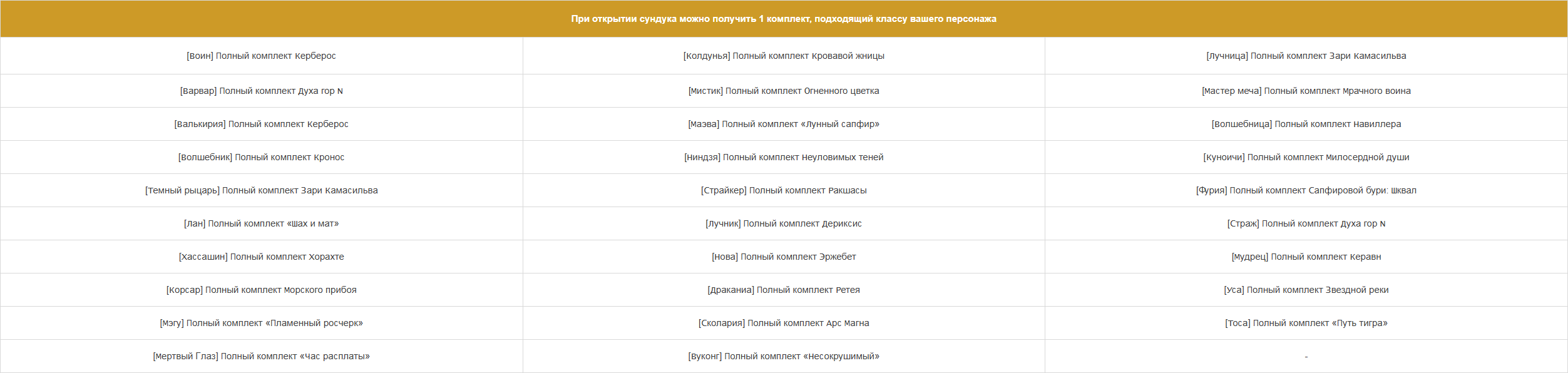1568x373 pixels.
Task: Click the [Маэва] «Лунный сапфир» set entry
Action: (784, 124)
